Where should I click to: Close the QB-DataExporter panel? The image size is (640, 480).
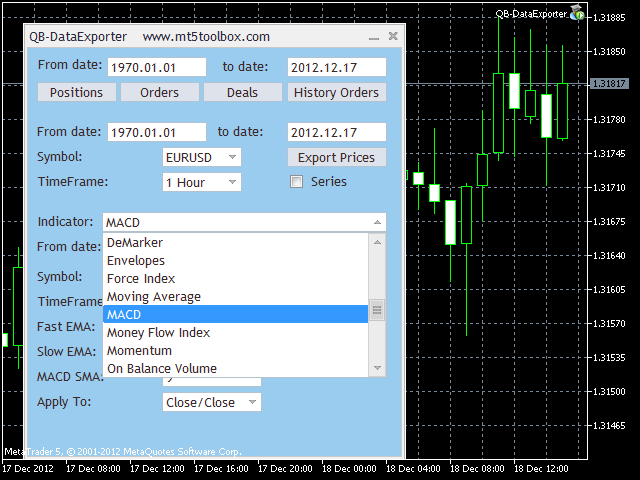(393, 37)
